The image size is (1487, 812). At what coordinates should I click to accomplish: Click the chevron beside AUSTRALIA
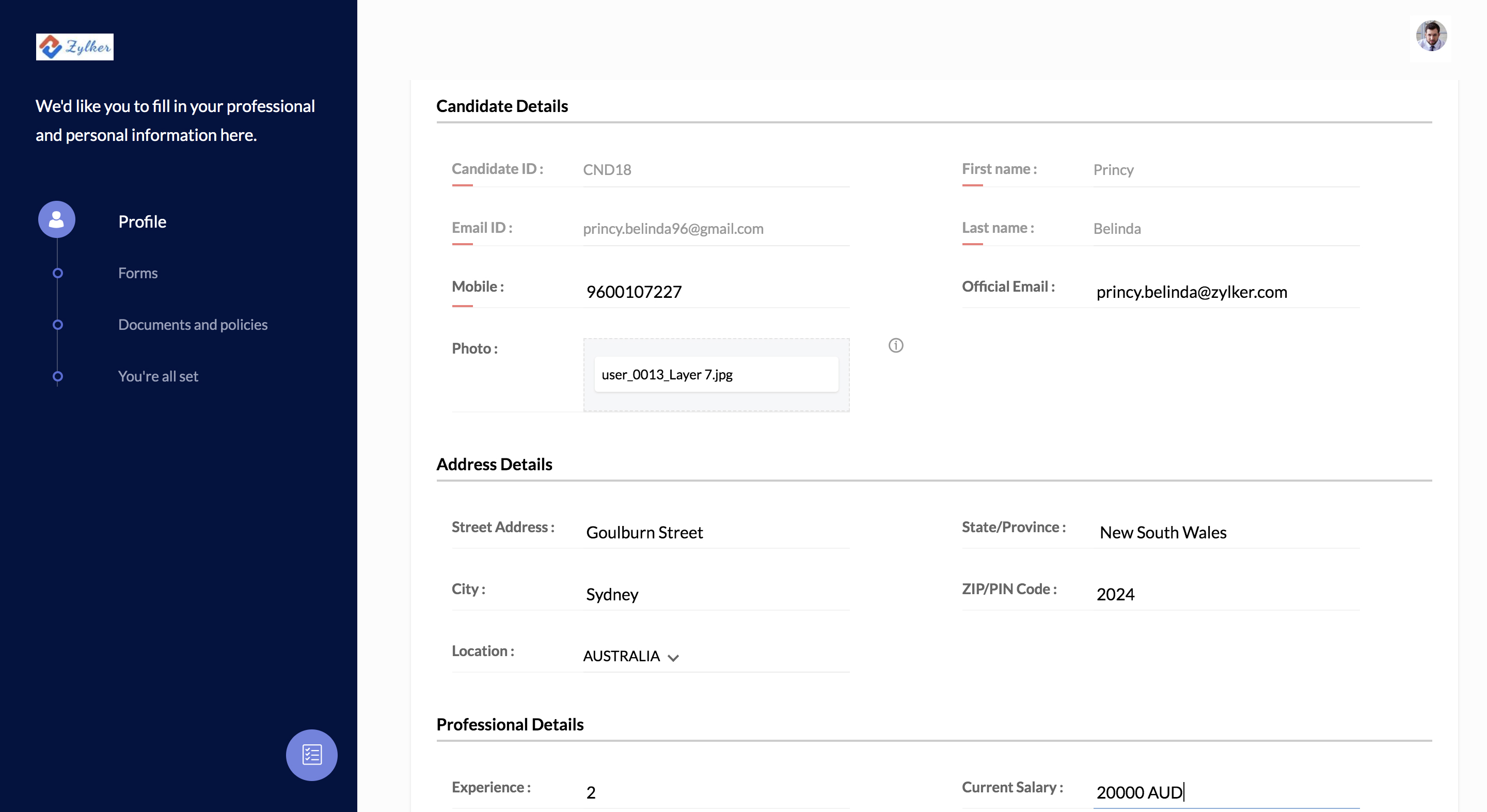coord(673,658)
